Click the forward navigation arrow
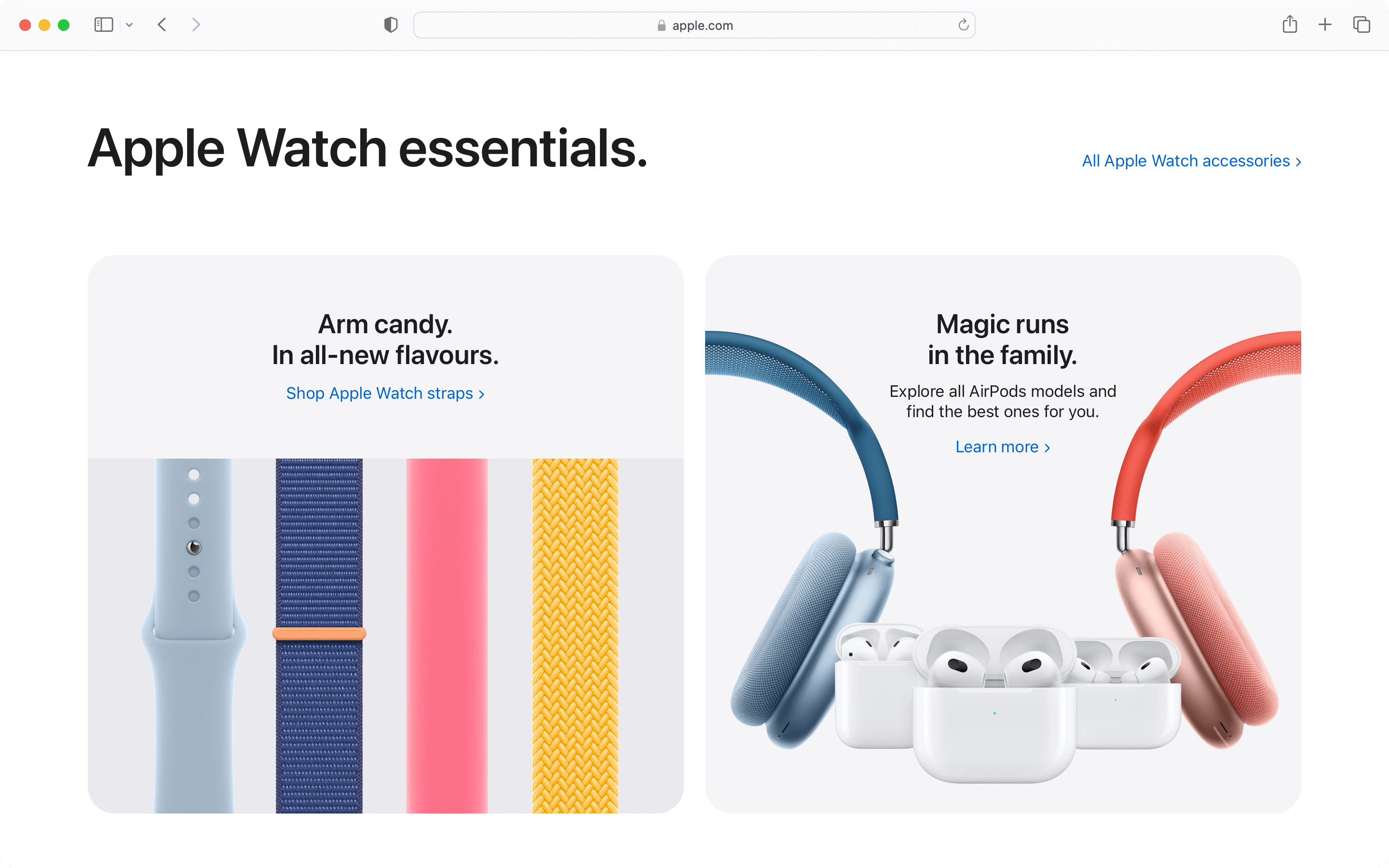 pyautogui.click(x=196, y=25)
